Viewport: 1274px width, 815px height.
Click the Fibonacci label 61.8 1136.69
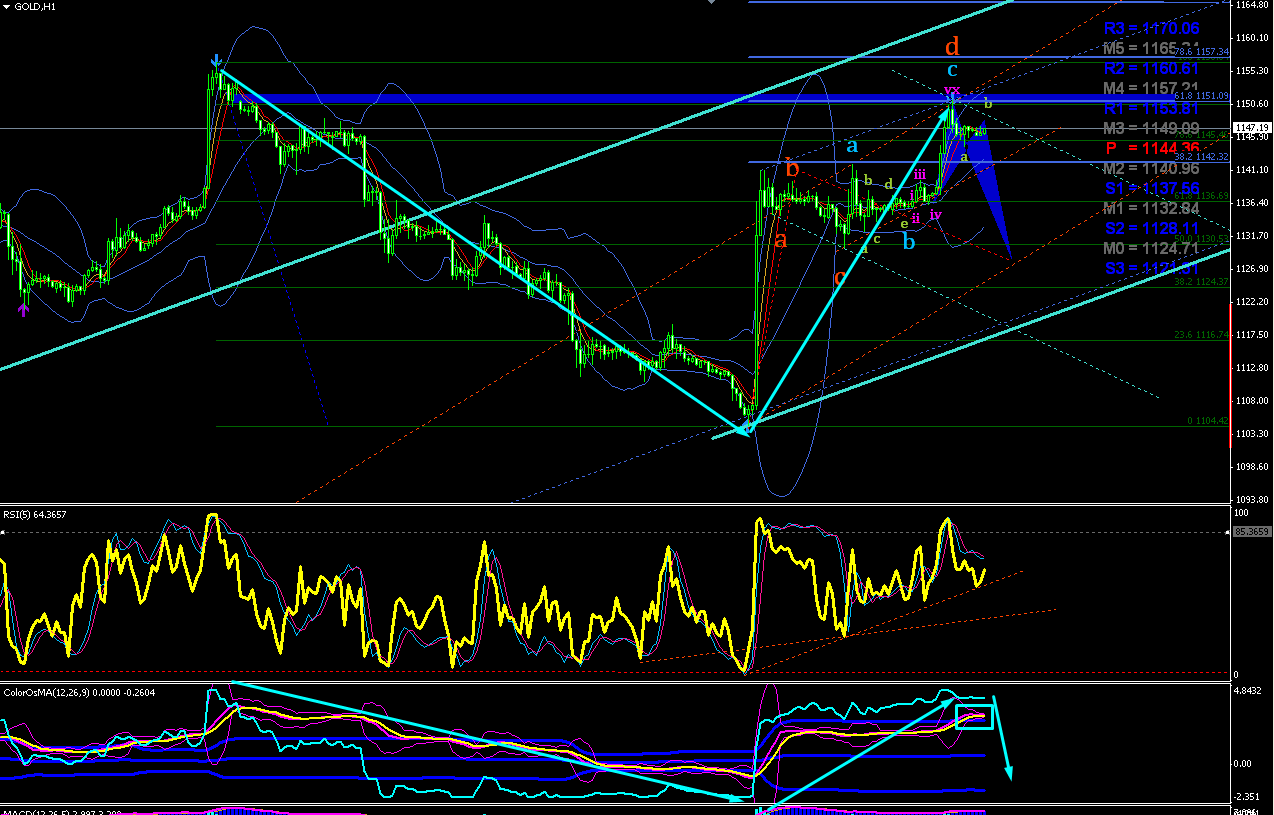(x=1202, y=196)
